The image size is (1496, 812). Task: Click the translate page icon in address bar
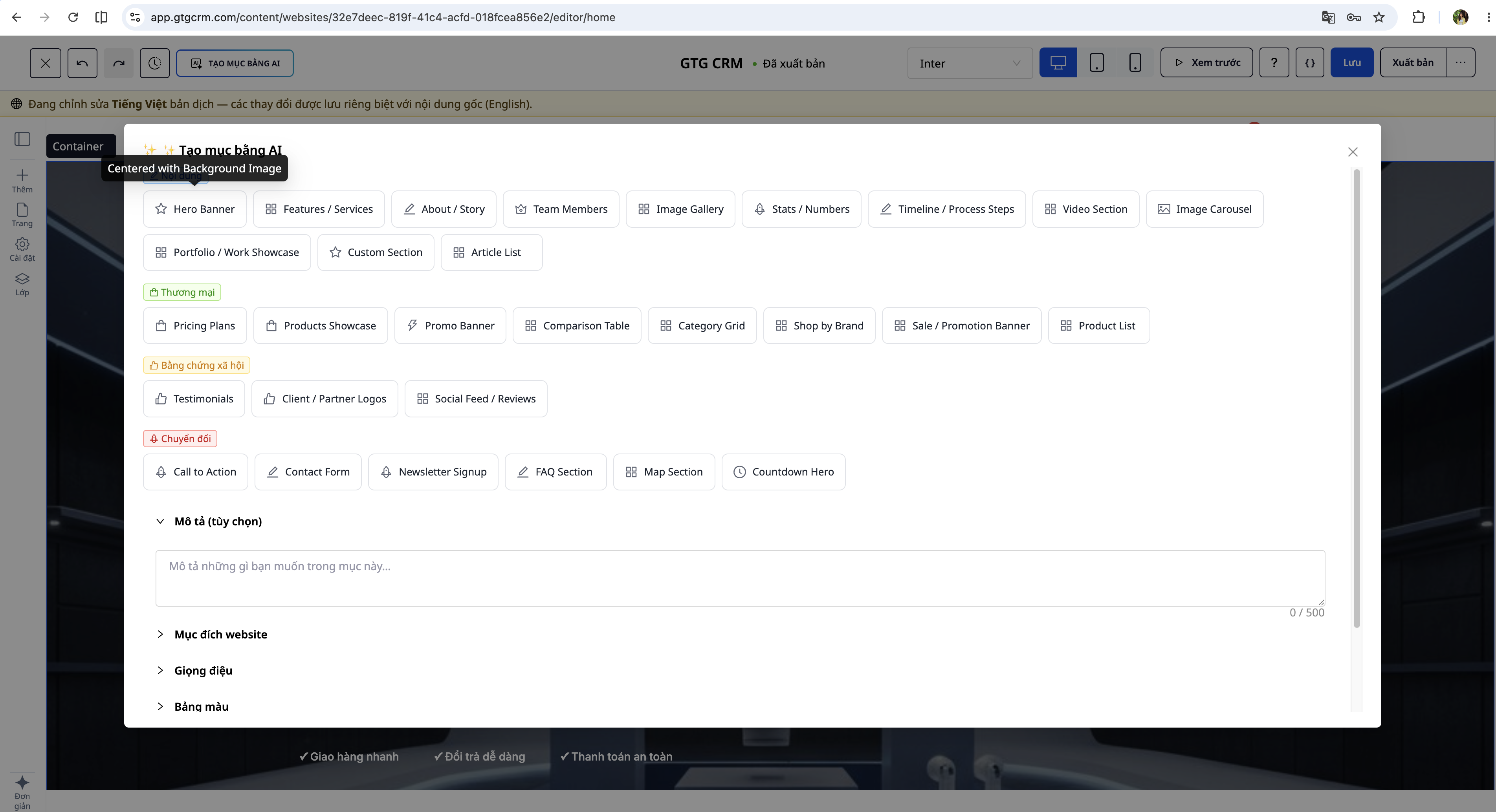pos(1328,17)
